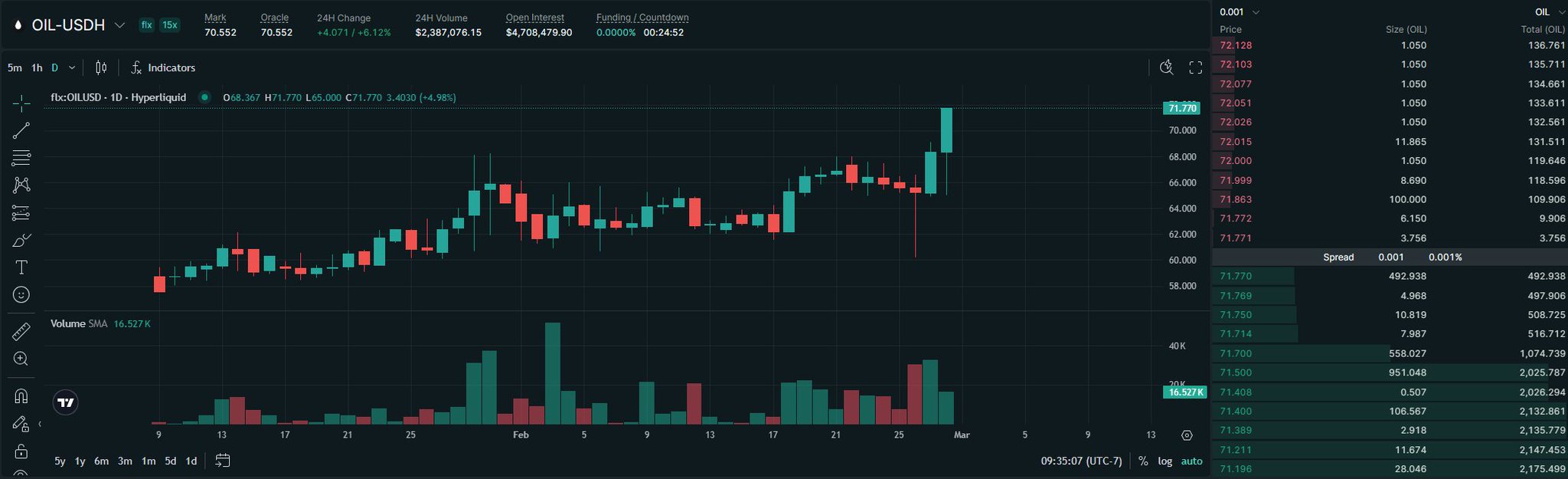Select the text annotation tool
The image size is (1568, 479).
21,267
